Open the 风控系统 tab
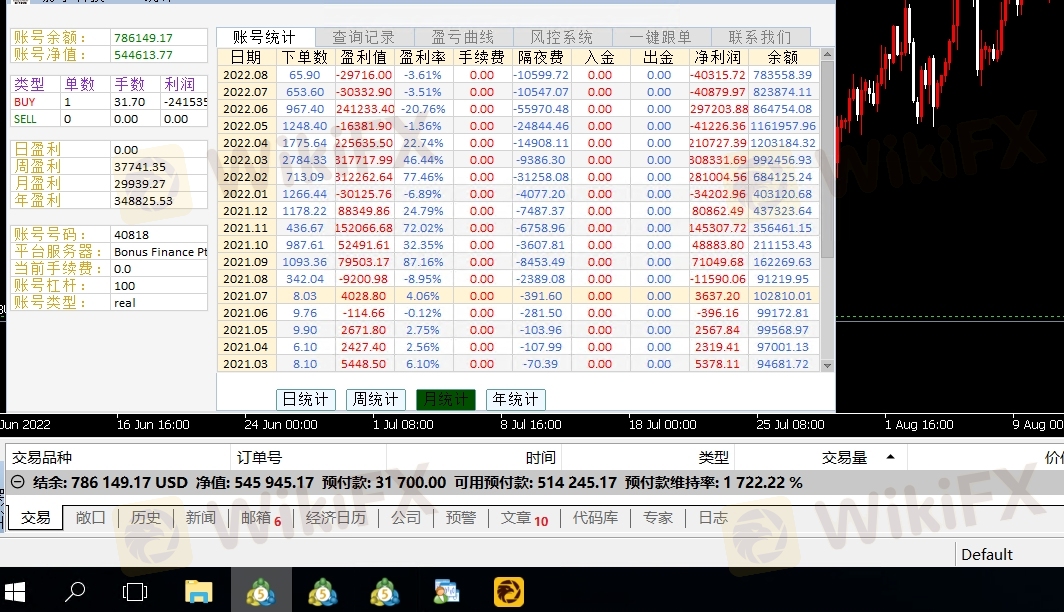The width and height of the screenshot is (1064, 612). [x=561, y=38]
